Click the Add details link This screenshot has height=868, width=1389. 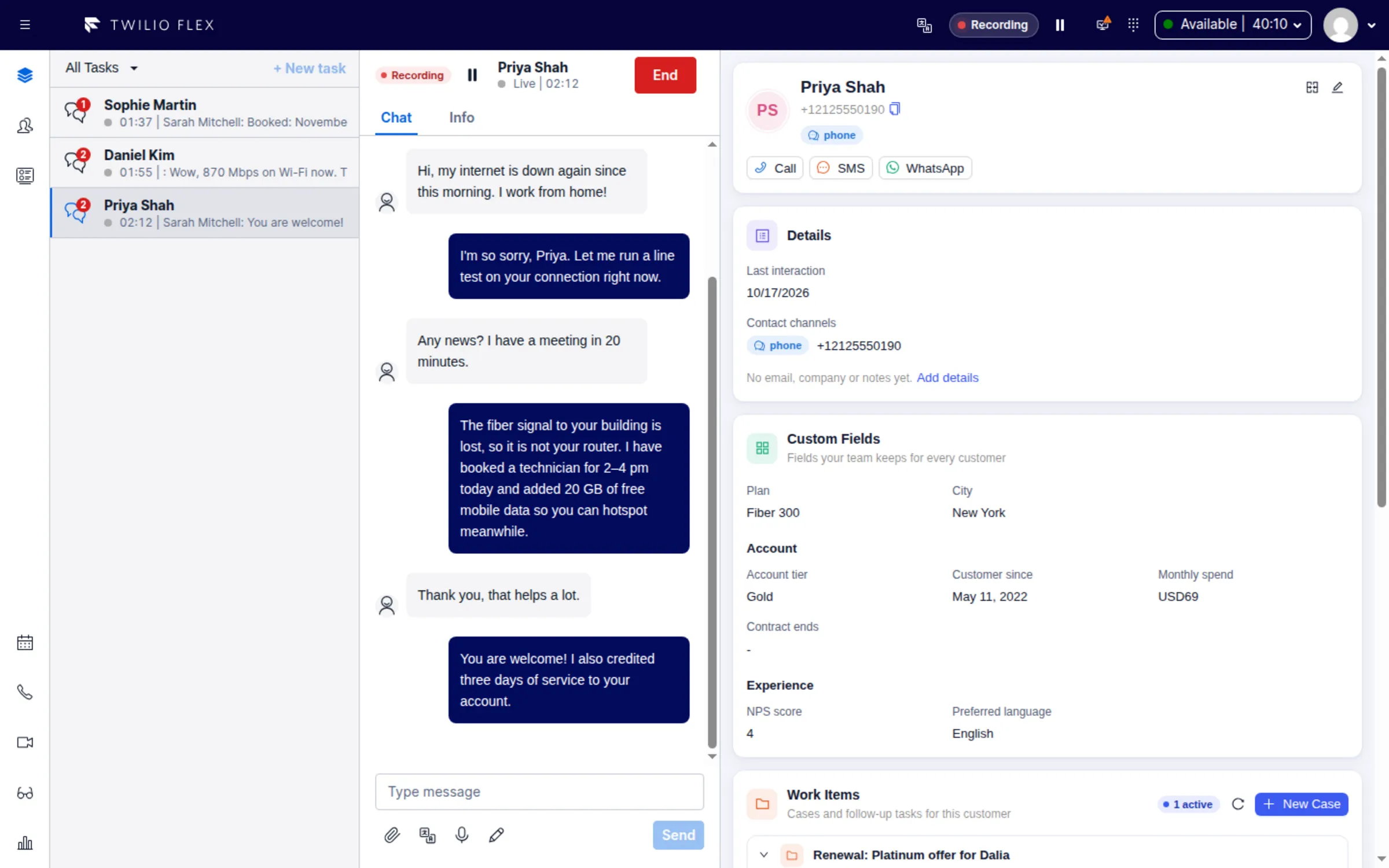pos(947,378)
